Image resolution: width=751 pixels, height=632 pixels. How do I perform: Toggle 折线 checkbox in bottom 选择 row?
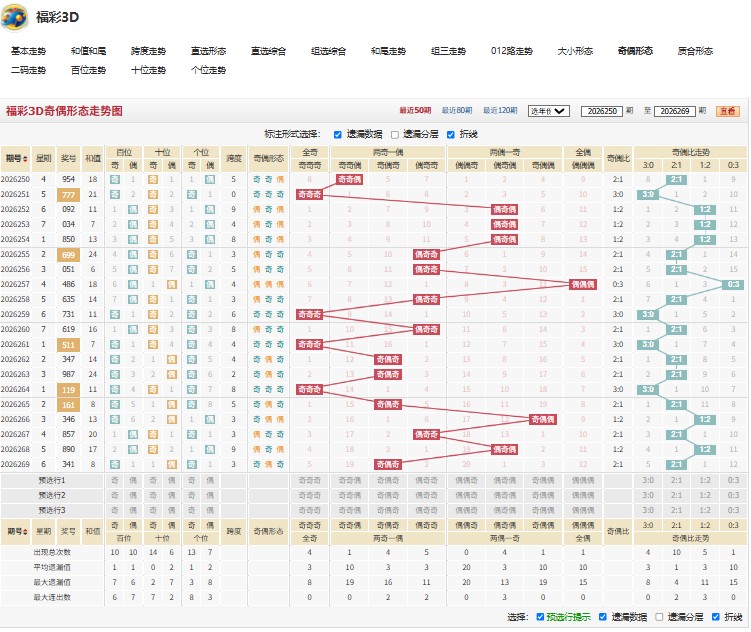(716, 617)
